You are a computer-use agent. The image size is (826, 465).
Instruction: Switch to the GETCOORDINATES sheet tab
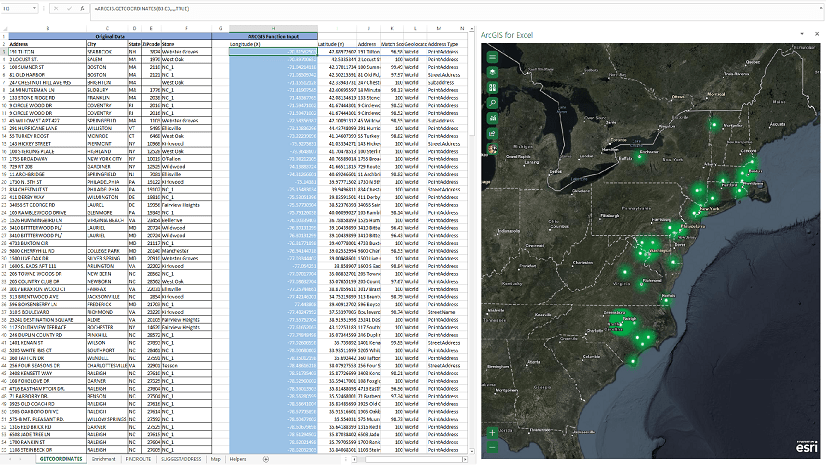click(61, 459)
